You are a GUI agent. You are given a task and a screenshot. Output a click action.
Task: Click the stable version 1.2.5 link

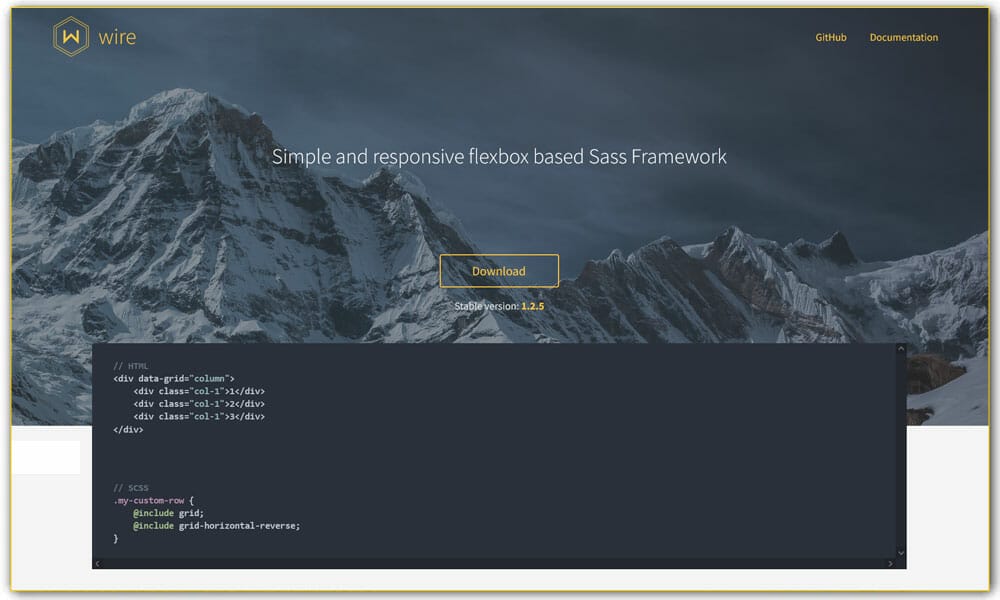pos(532,306)
